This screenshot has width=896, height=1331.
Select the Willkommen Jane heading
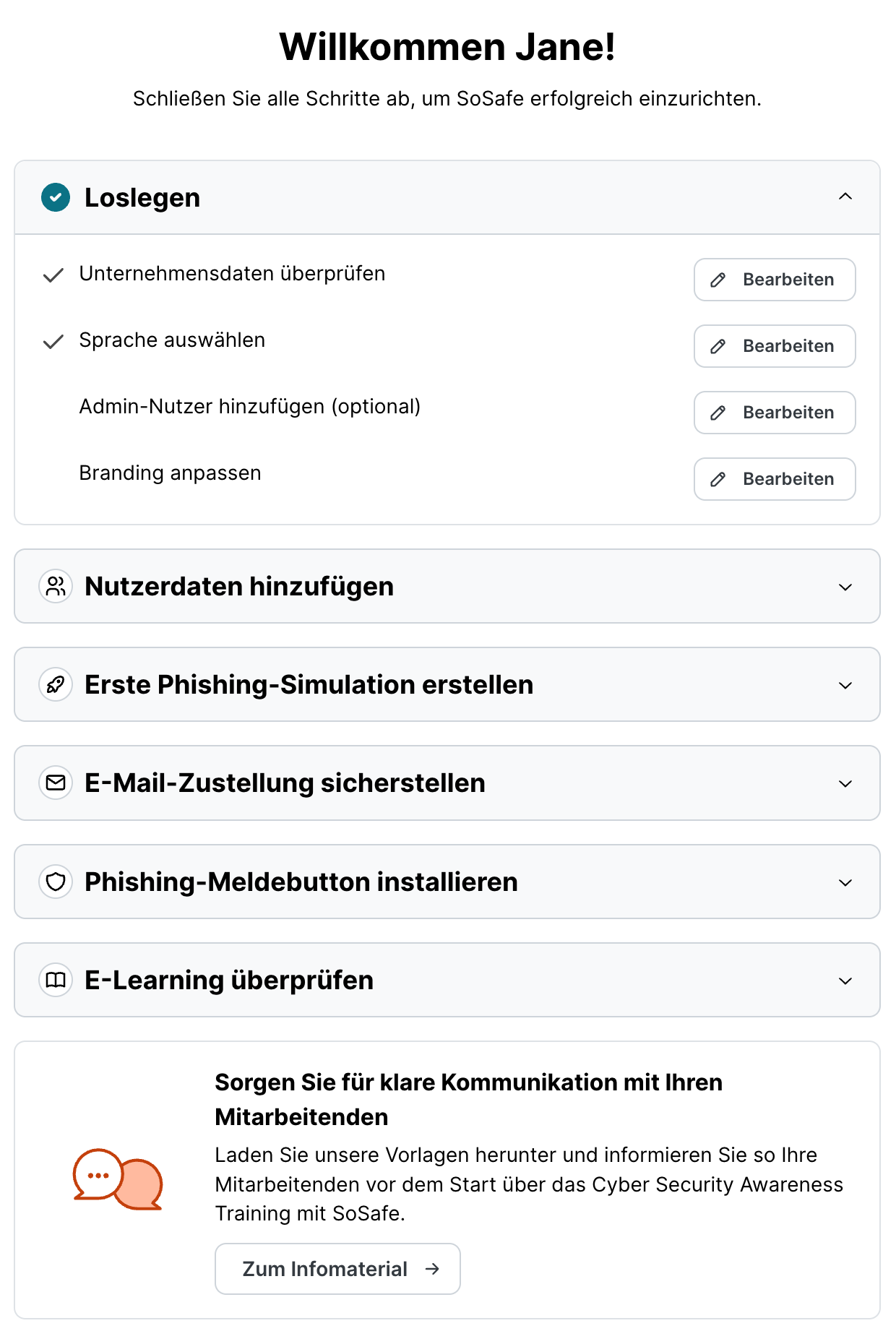click(x=447, y=46)
